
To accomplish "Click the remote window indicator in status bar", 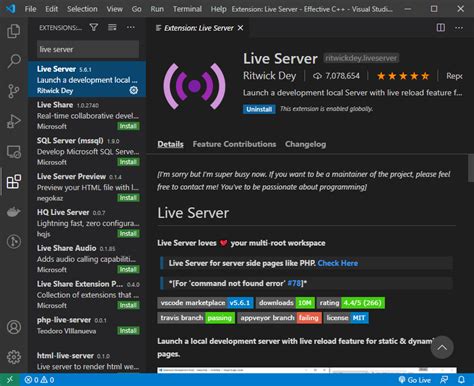I will 10,380.
